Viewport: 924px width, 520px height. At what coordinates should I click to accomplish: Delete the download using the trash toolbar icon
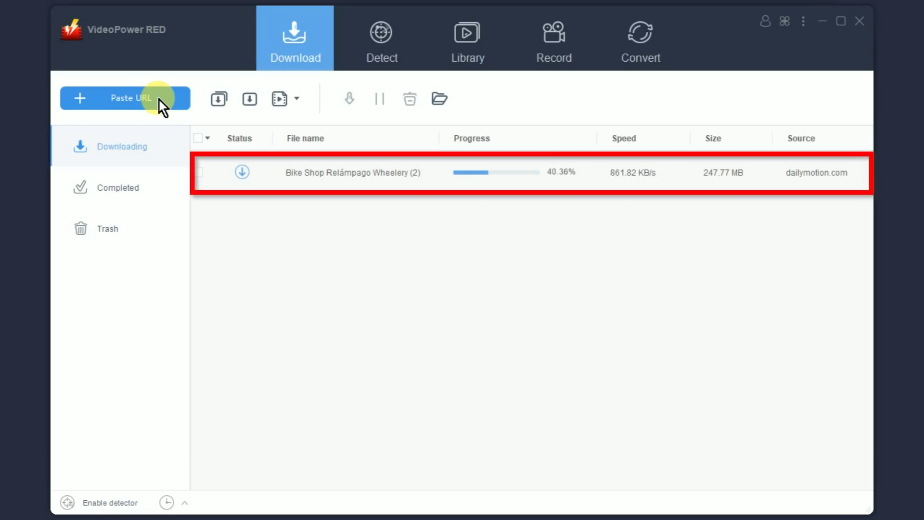pyautogui.click(x=410, y=98)
